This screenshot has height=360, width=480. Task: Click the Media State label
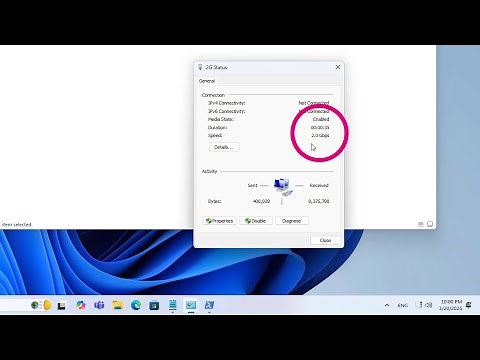click(x=221, y=119)
